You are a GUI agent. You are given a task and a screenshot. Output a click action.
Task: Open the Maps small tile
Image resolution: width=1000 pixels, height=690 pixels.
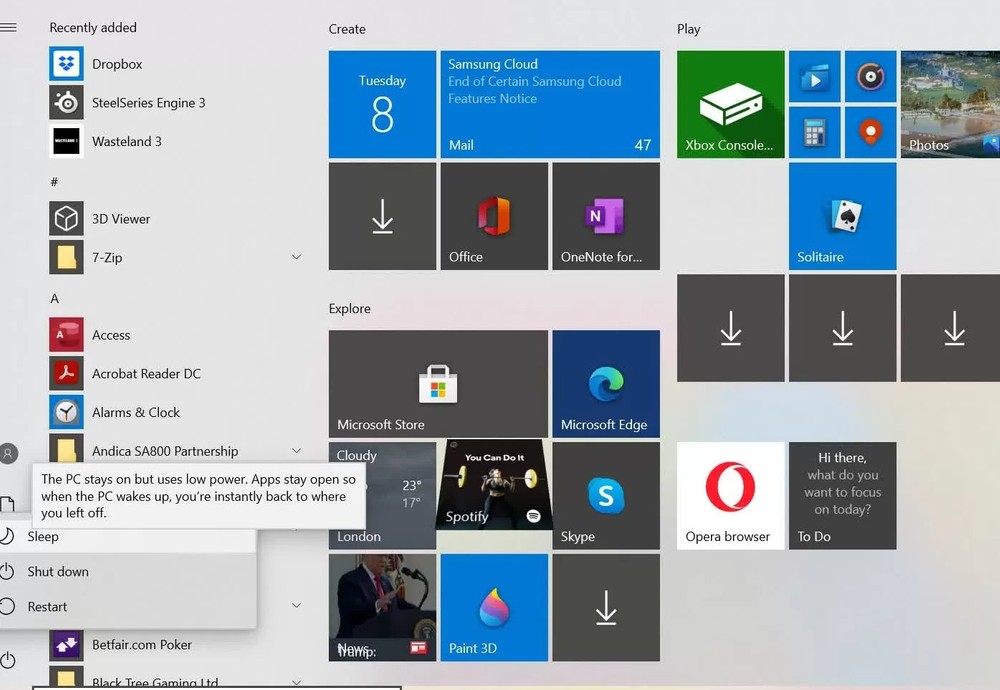871,133
